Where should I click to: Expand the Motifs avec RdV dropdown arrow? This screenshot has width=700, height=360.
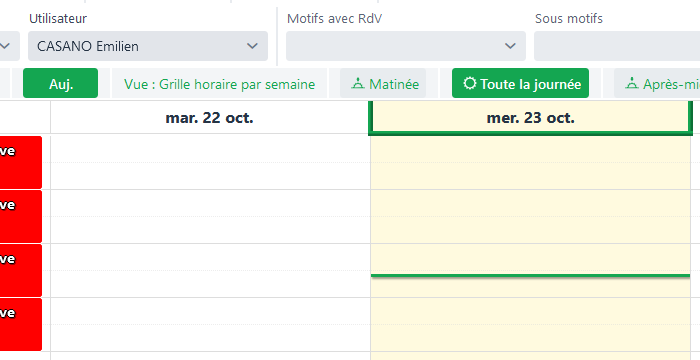(510, 46)
